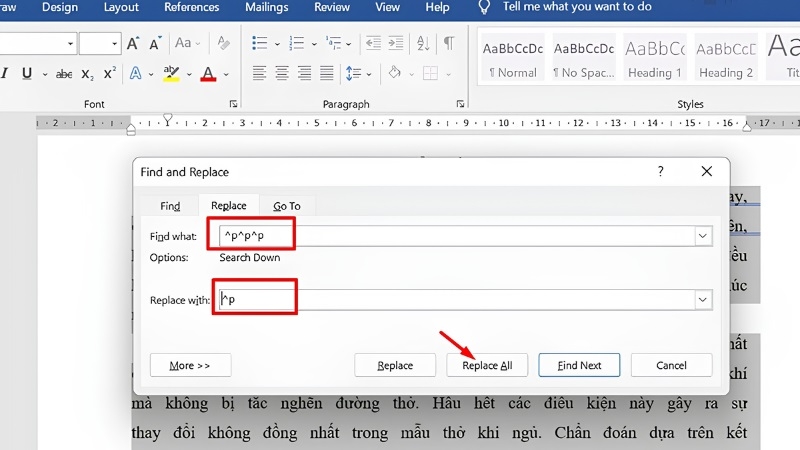The image size is (800, 450).
Task: Apply underline formatting
Action: [27, 74]
